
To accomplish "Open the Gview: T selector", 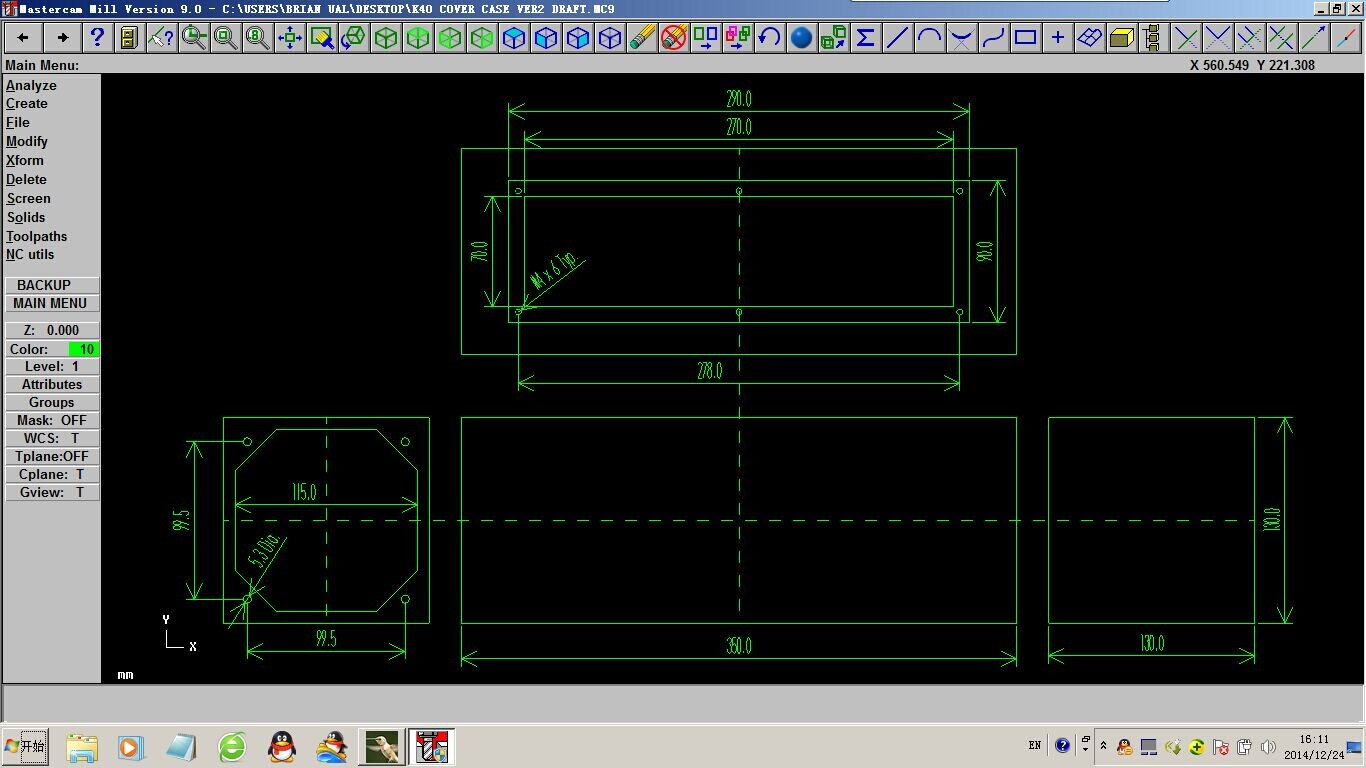I will pyautogui.click(x=52, y=492).
